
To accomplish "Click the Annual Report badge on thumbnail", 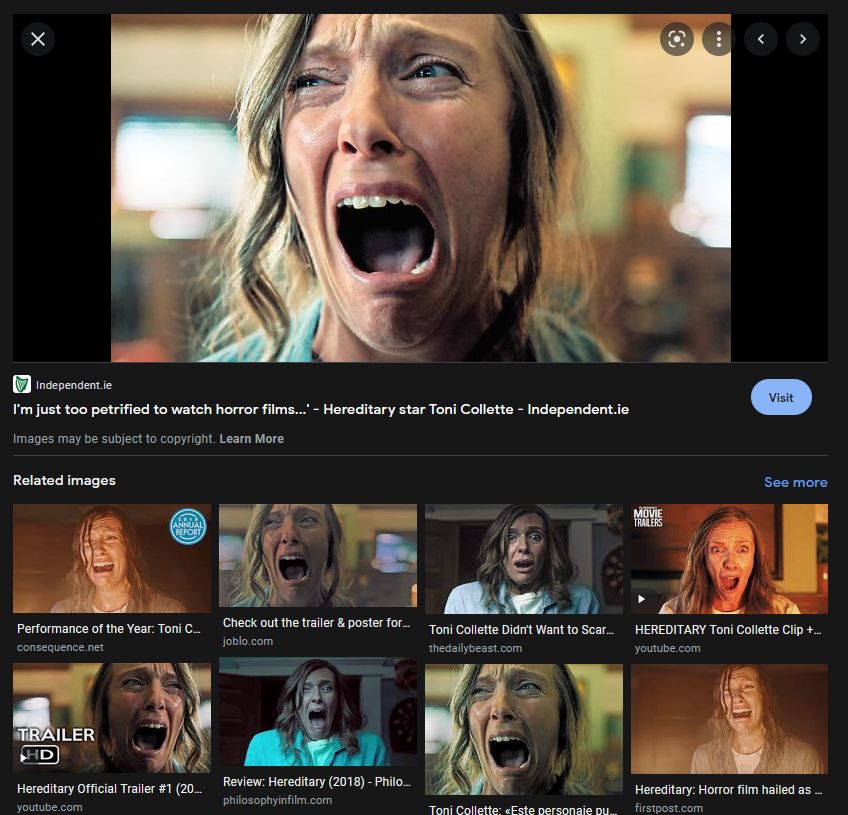I will pos(188,526).
